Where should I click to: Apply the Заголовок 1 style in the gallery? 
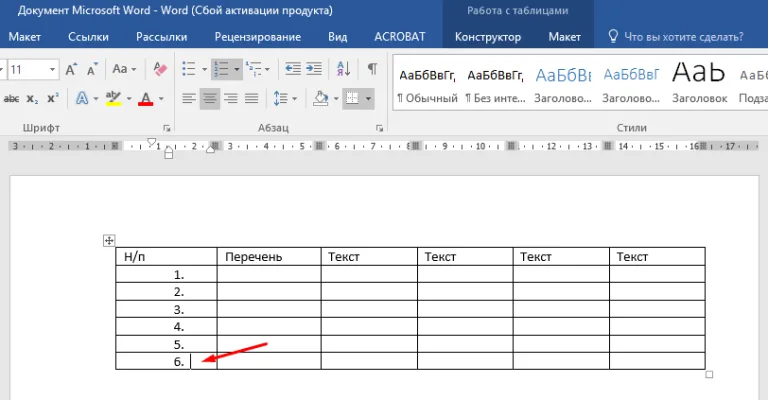(563, 84)
